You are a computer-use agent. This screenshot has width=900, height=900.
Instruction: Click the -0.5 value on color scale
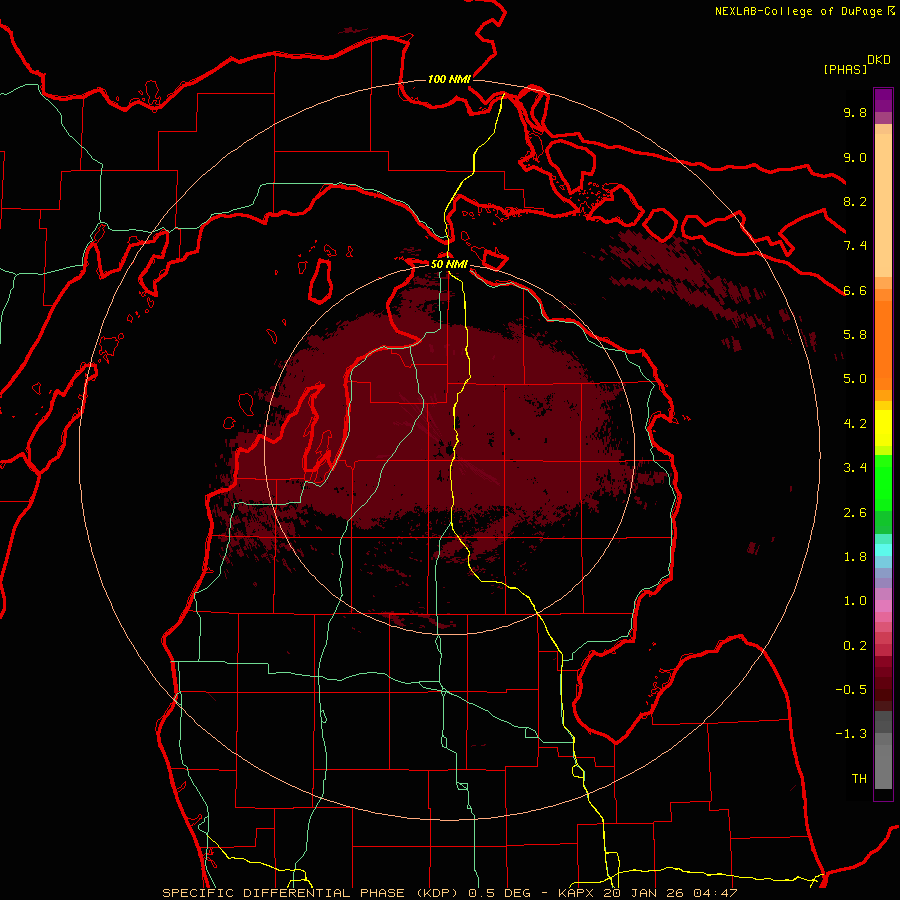[x=851, y=690]
